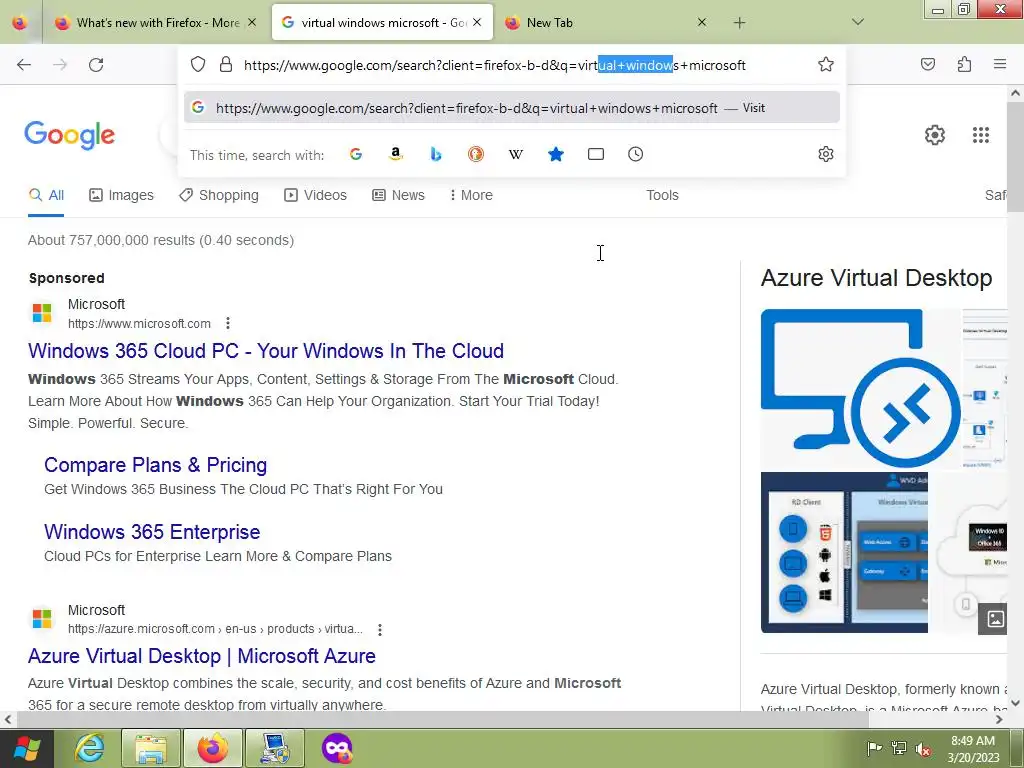Bookmark this page with star icon
Screen dimensions: 1024x768
click(x=825, y=65)
